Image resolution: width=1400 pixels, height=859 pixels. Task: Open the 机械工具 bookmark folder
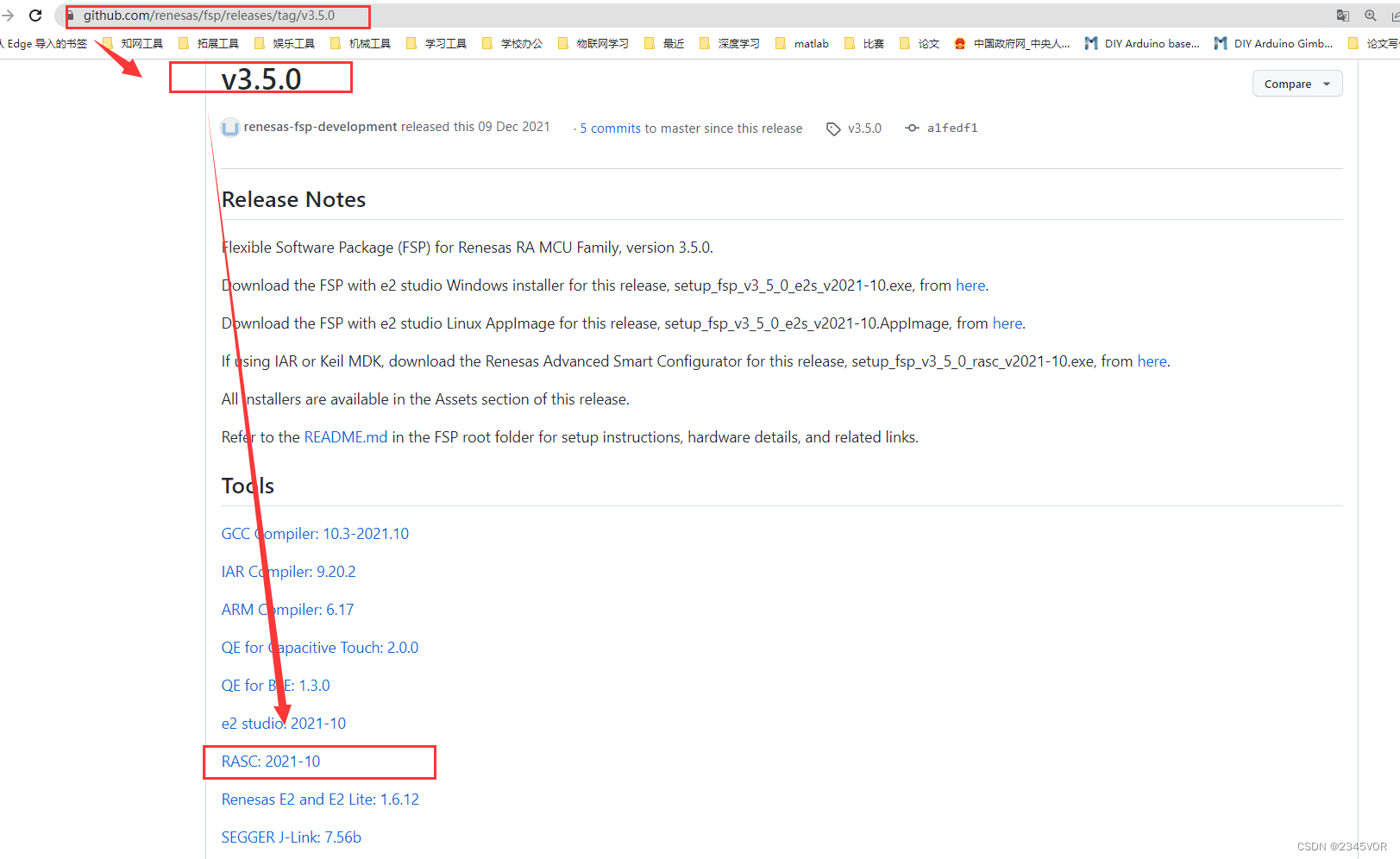[361, 44]
